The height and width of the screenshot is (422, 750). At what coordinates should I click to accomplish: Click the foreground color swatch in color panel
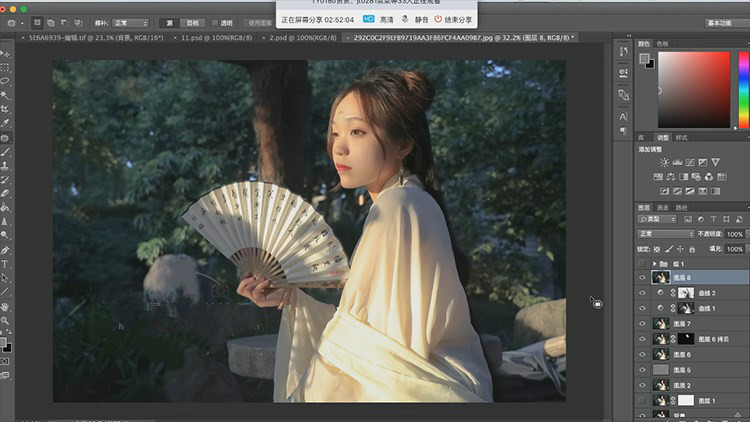coord(644,58)
